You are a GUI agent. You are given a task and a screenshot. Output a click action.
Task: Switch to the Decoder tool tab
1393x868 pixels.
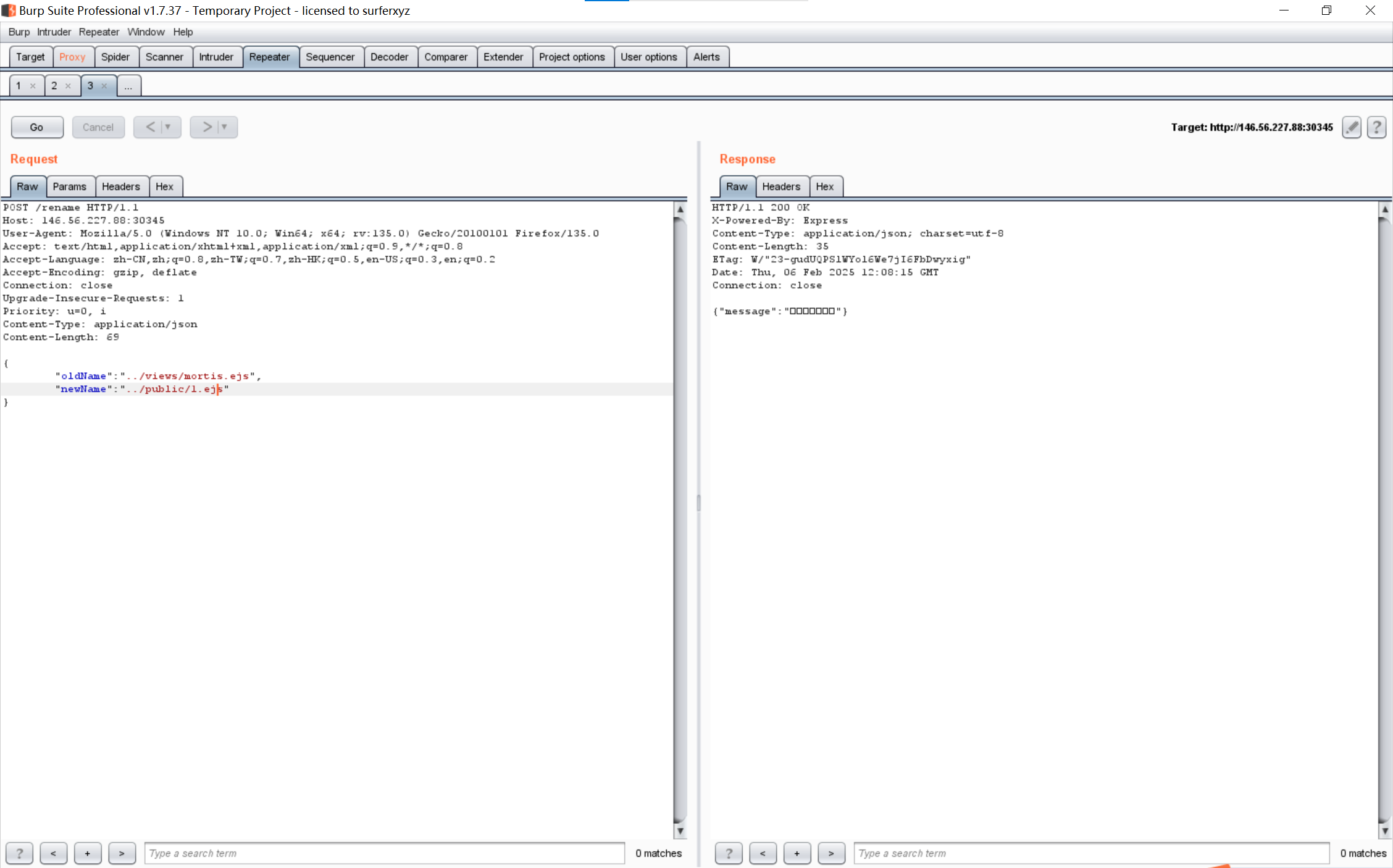click(390, 57)
